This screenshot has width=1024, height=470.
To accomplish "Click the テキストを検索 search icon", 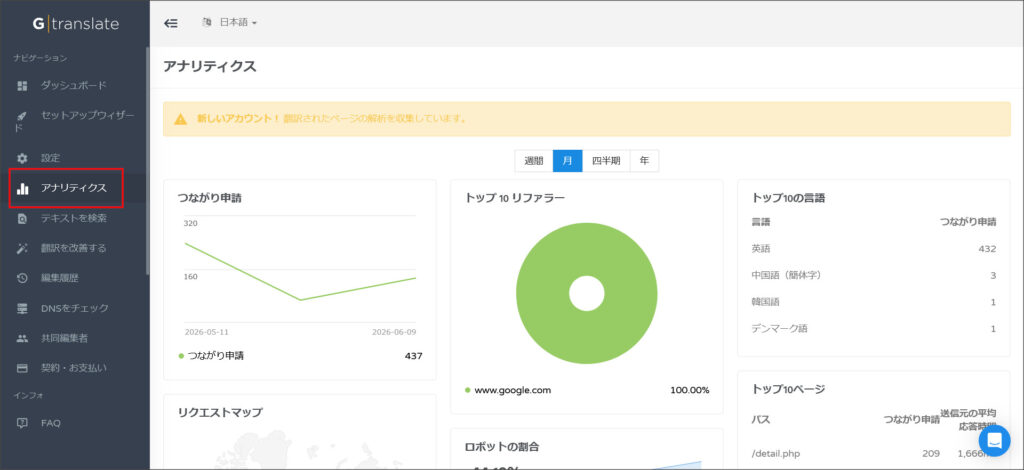I will click(22, 219).
